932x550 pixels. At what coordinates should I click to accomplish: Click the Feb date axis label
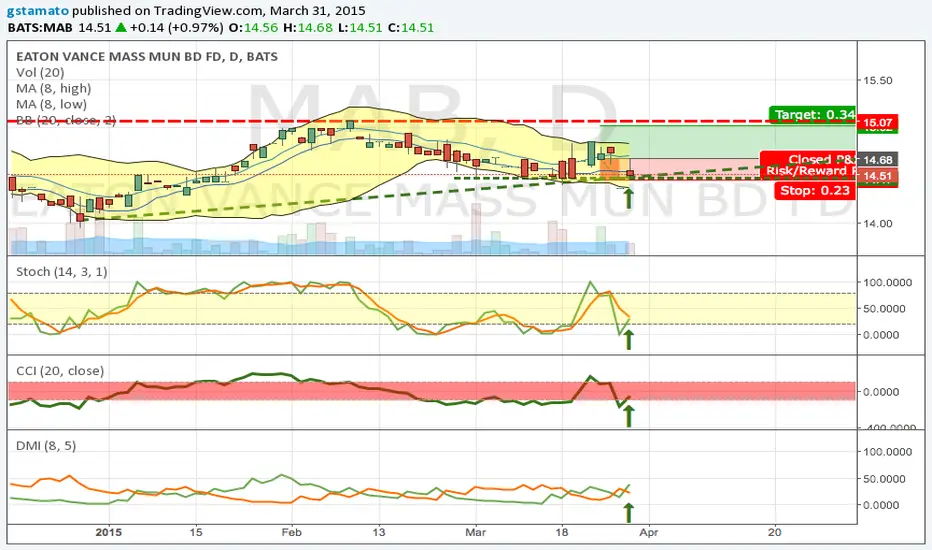[x=291, y=532]
